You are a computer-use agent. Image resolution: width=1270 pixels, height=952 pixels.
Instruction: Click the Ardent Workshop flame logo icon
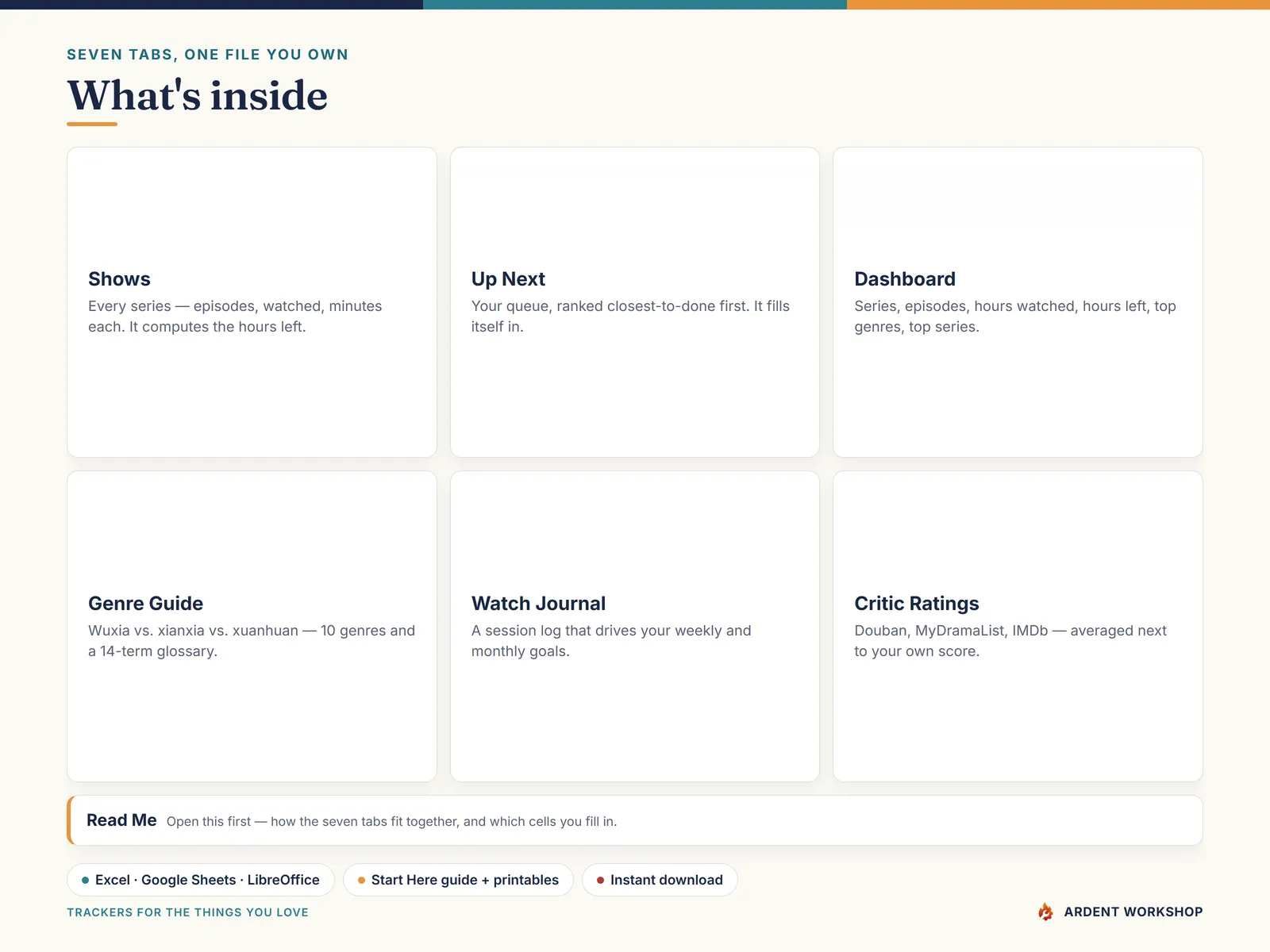tap(1045, 912)
